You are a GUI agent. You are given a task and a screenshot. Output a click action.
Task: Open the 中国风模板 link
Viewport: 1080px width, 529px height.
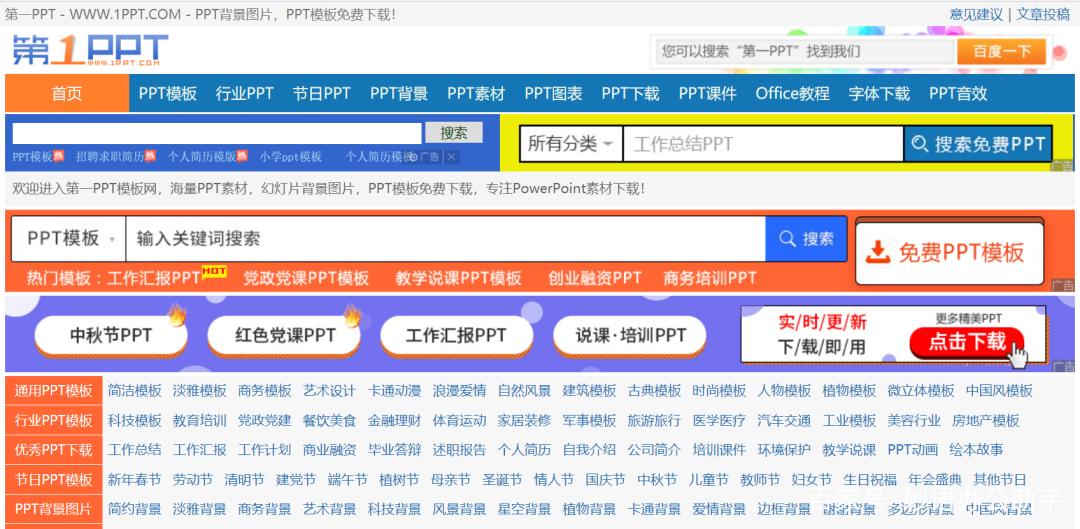click(x=999, y=391)
